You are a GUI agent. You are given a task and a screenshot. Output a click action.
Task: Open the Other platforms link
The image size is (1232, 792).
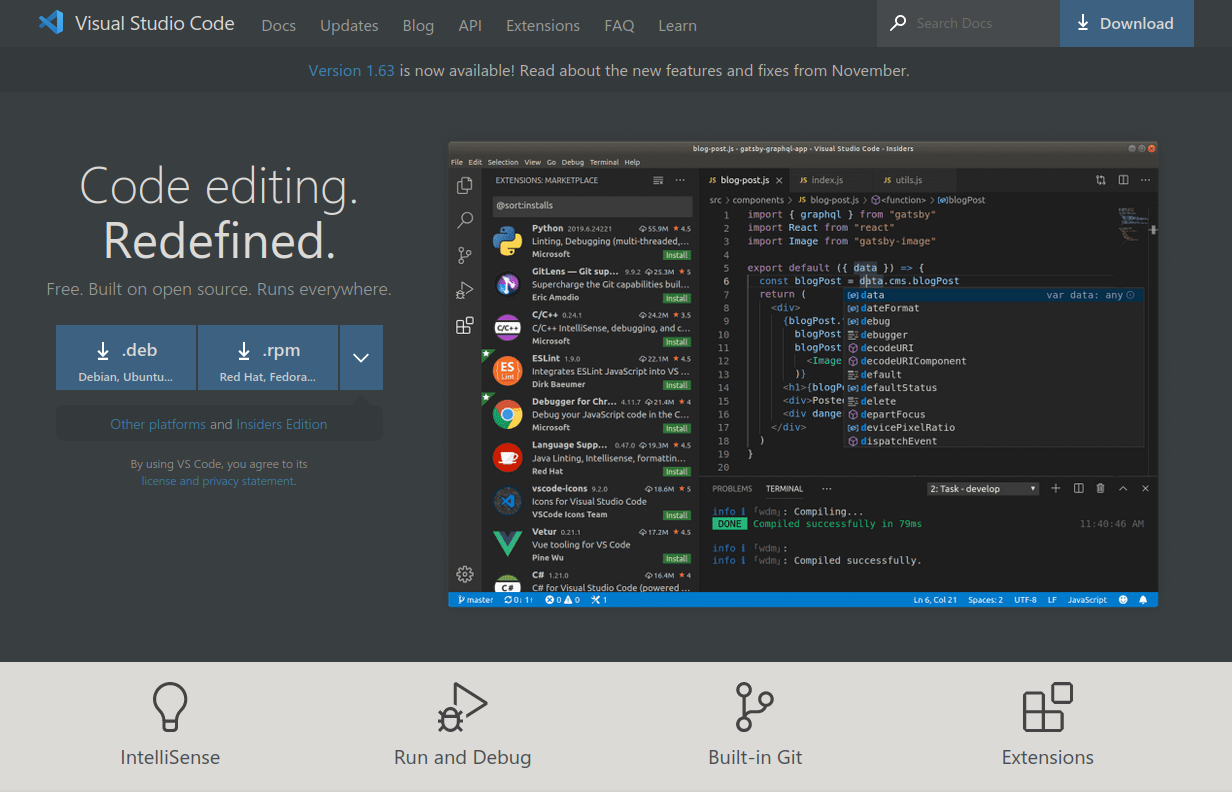click(158, 424)
